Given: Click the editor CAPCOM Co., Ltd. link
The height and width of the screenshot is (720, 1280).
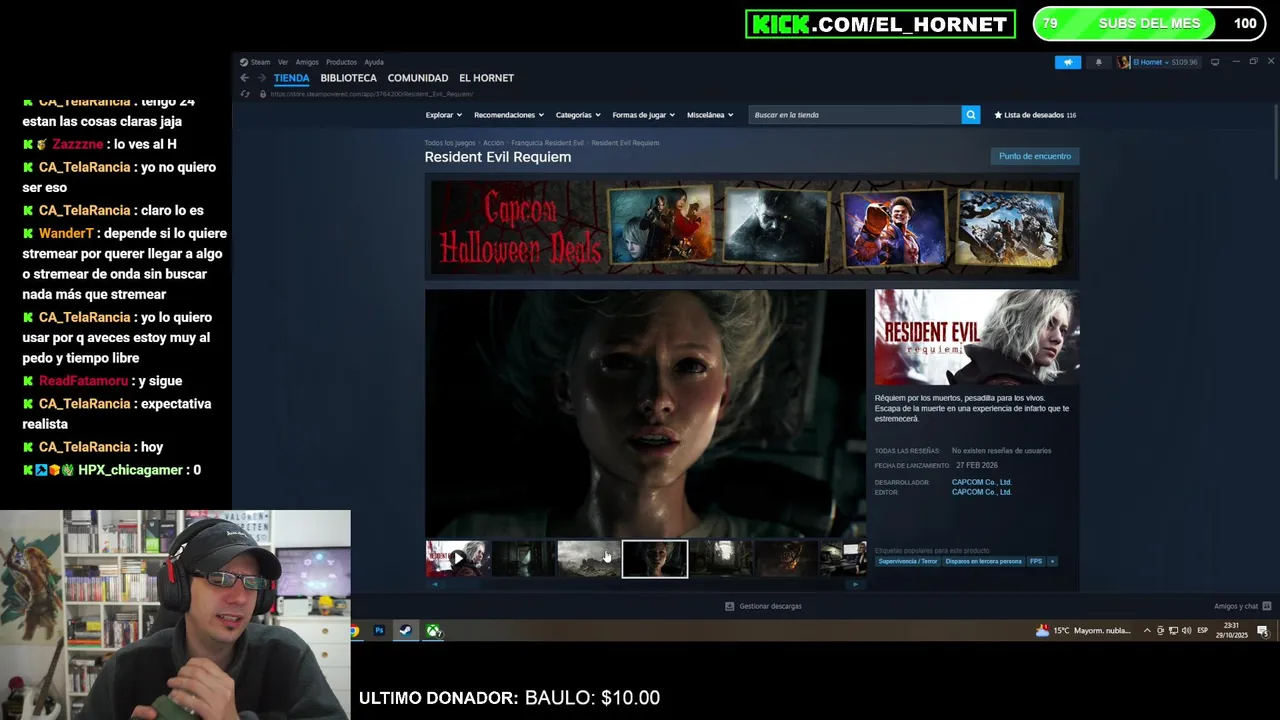Looking at the screenshot, I should point(981,492).
